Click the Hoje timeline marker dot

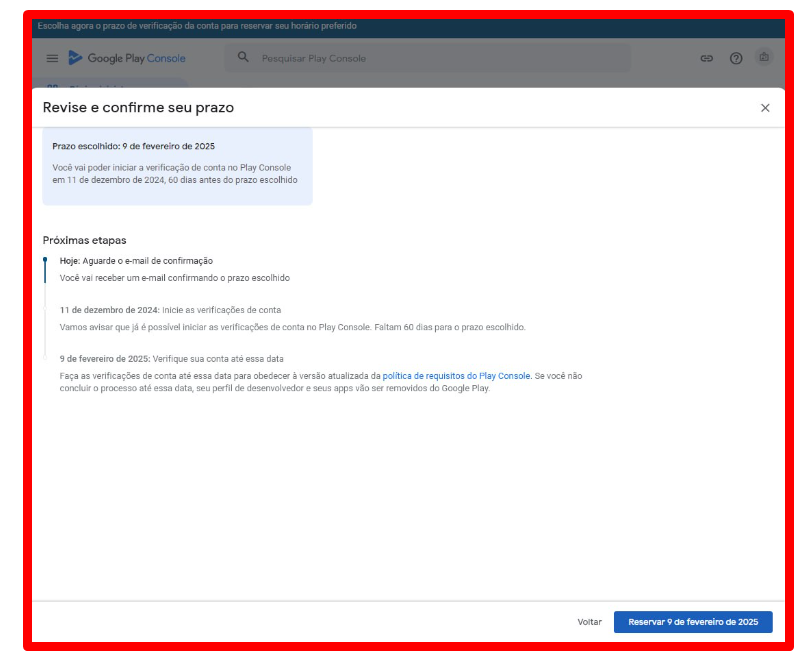(45, 260)
